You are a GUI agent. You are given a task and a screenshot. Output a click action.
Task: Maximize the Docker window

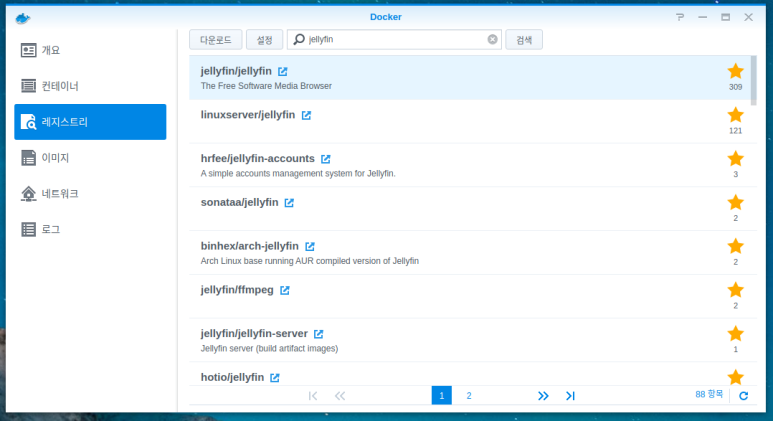[726, 17]
